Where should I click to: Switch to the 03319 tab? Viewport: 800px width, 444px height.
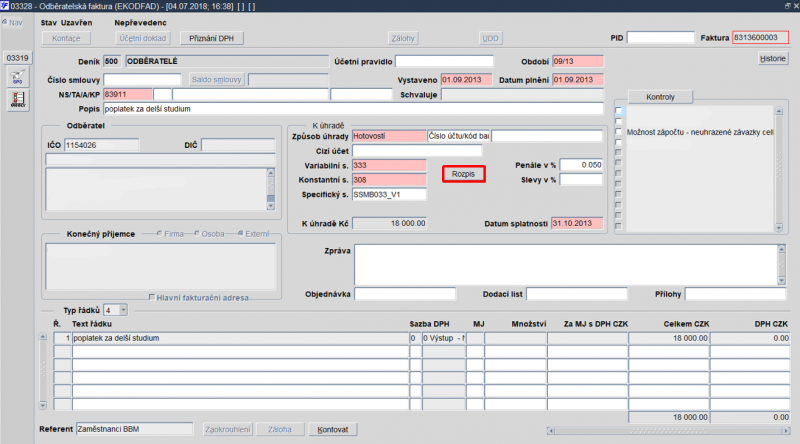tap(17, 58)
